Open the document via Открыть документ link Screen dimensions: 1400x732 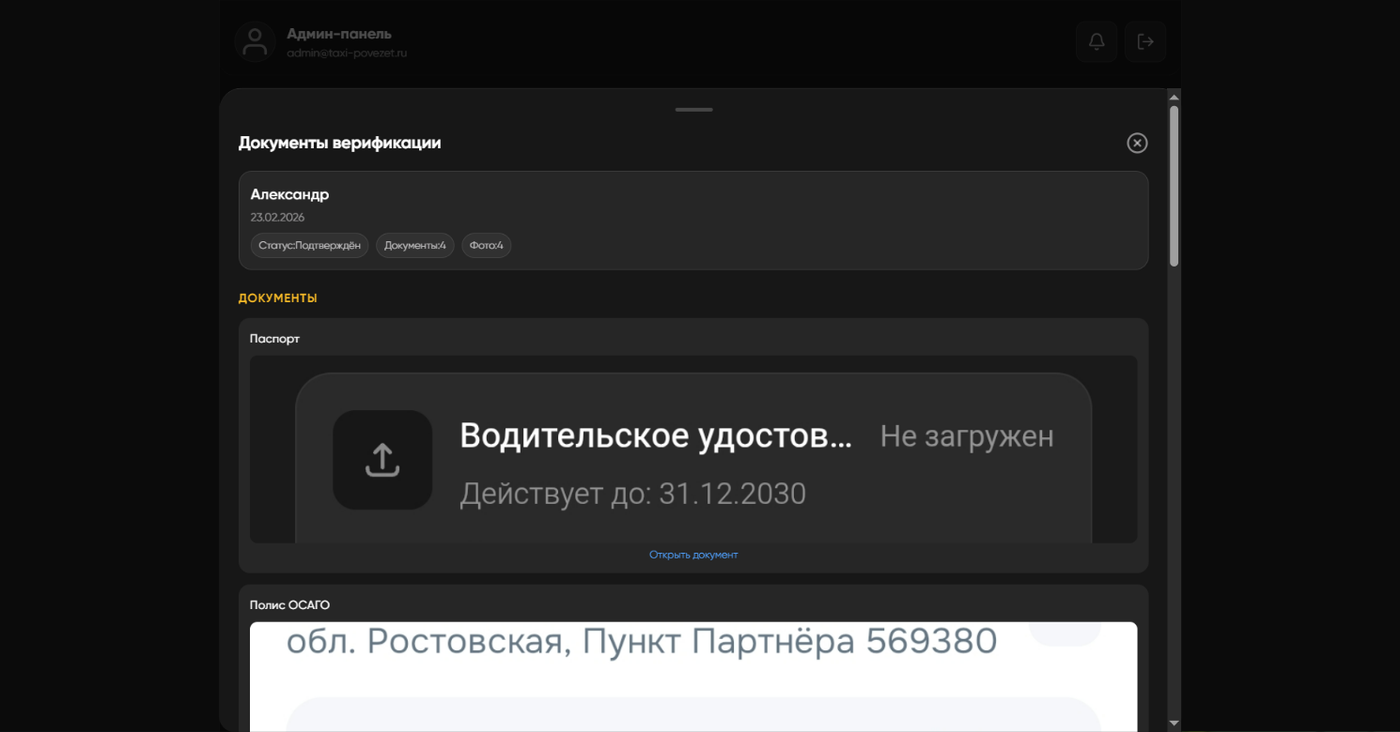(x=694, y=553)
